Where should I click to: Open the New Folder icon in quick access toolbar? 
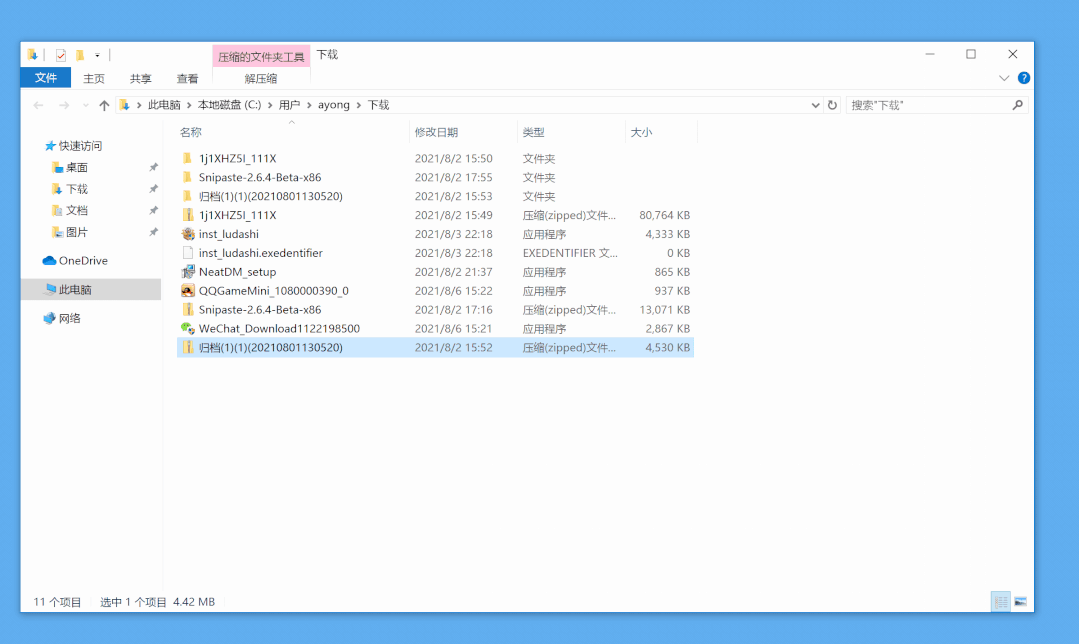(80, 53)
